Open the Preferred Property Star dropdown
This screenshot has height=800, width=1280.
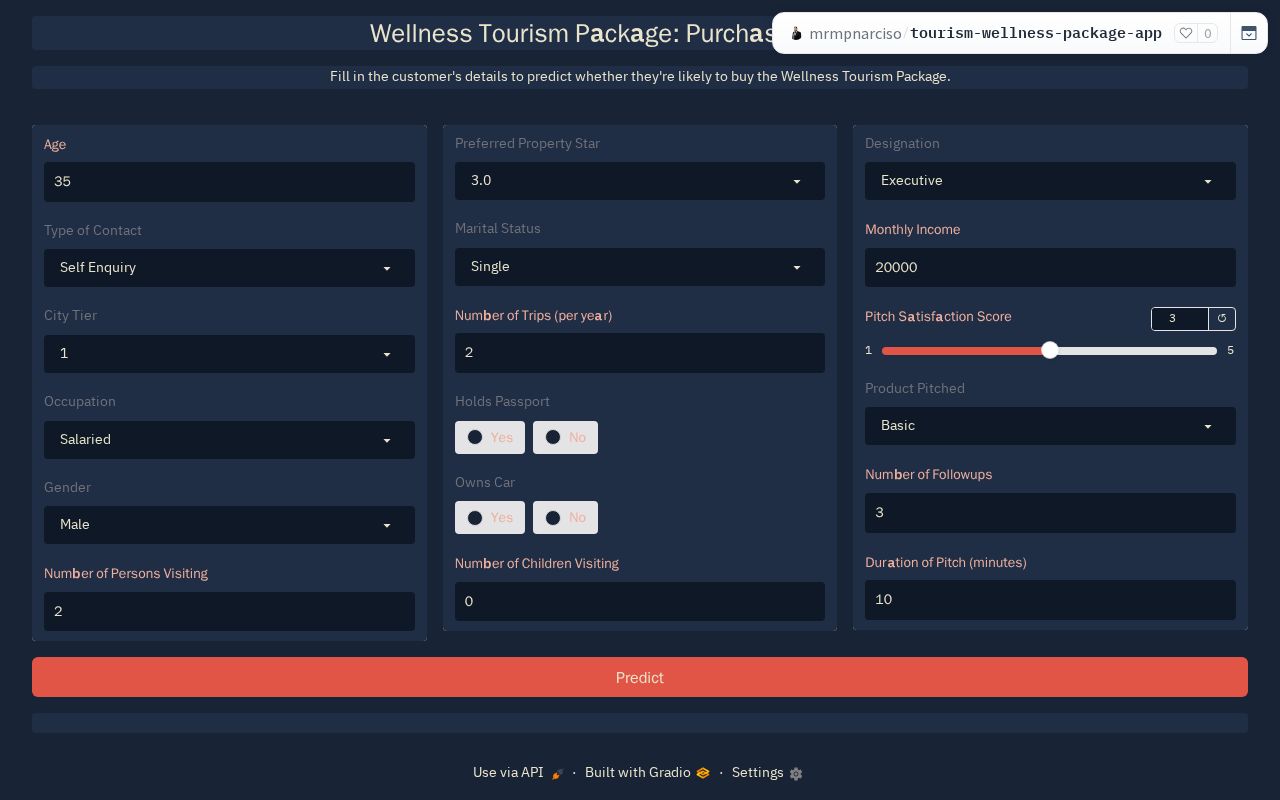coord(640,181)
